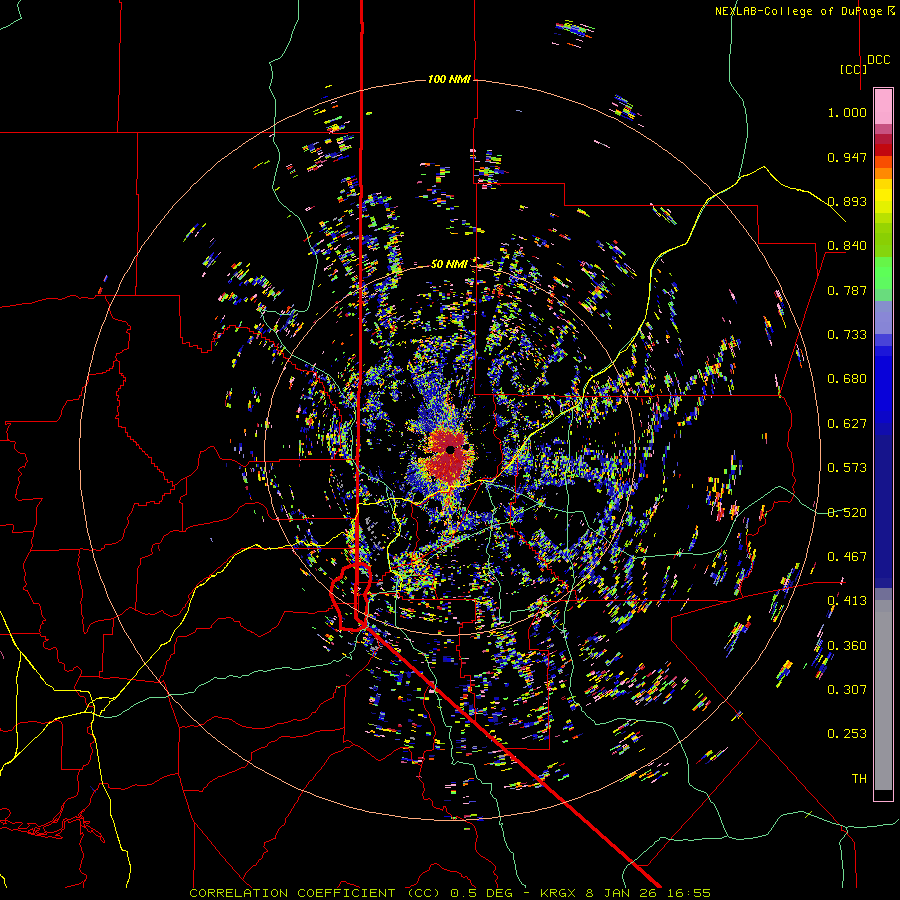Click the black radar site dot at center
Screen dimensions: 900x900
[451, 449]
